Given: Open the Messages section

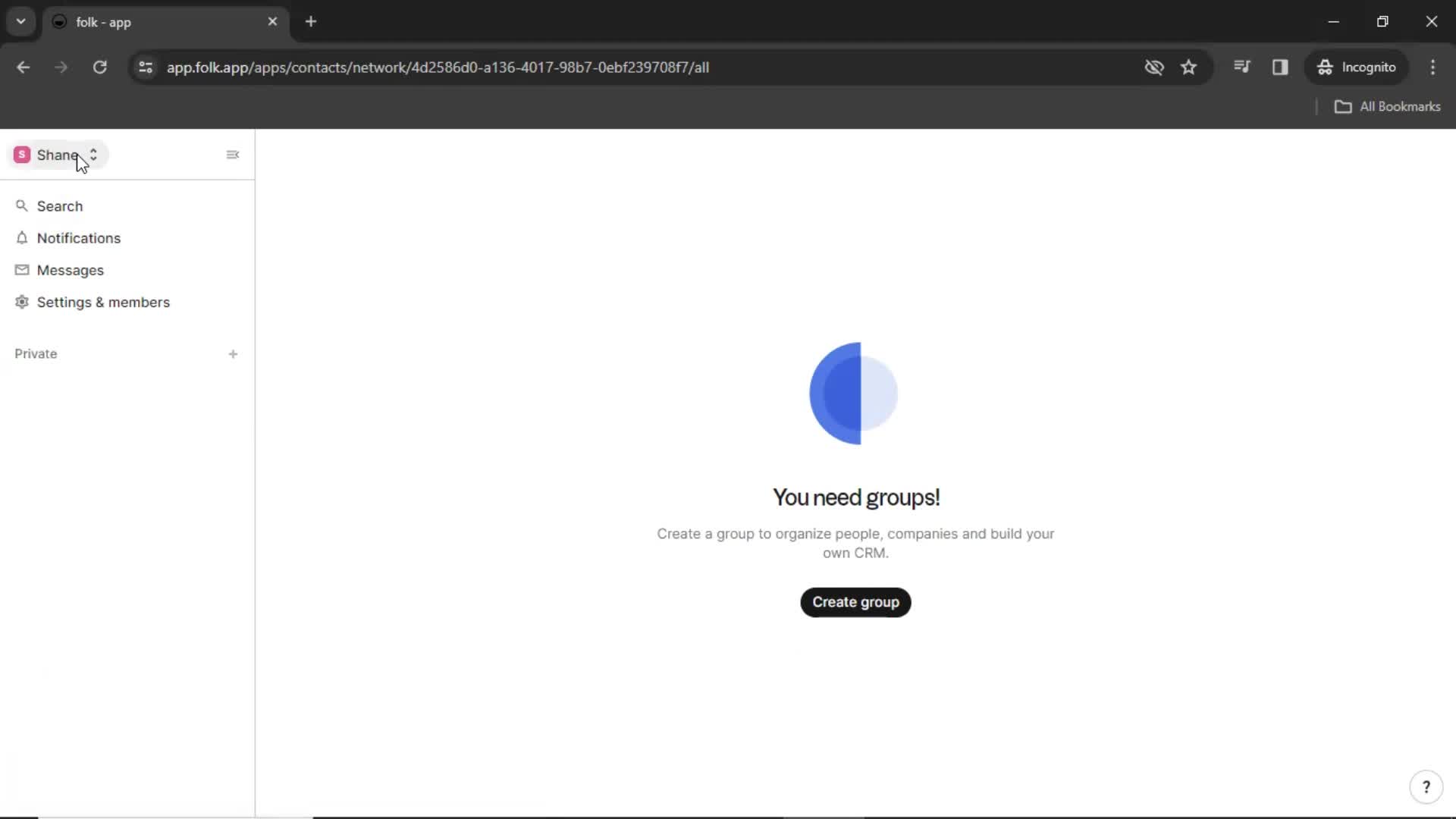Looking at the screenshot, I should 70,270.
